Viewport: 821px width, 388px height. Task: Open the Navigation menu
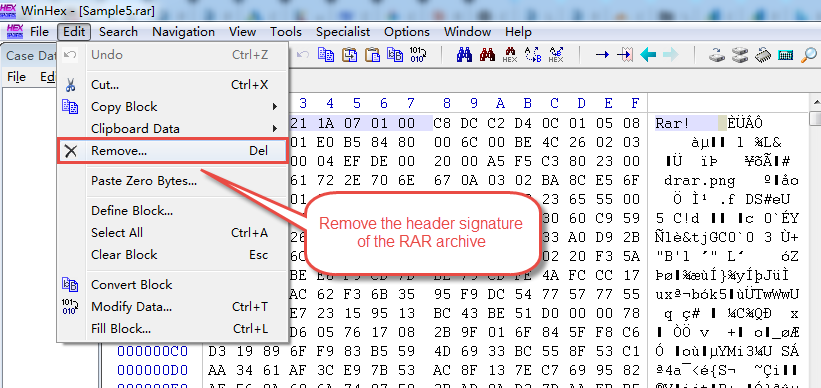click(x=183, y=32)
